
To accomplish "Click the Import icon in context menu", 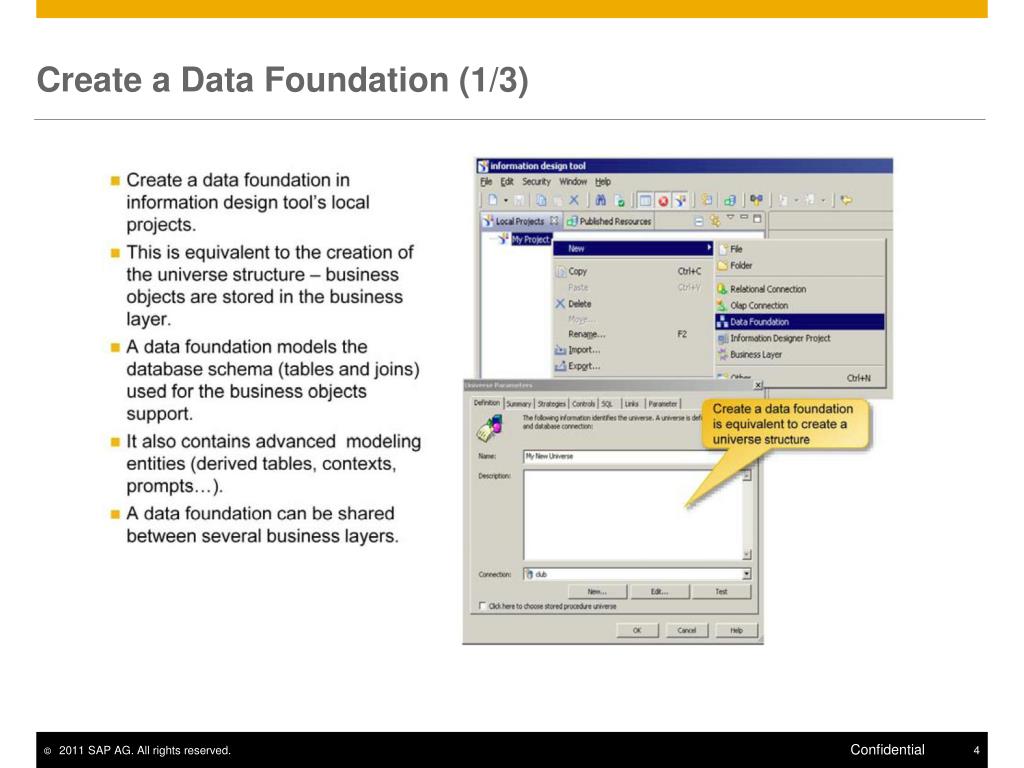I will pos(560,350).
